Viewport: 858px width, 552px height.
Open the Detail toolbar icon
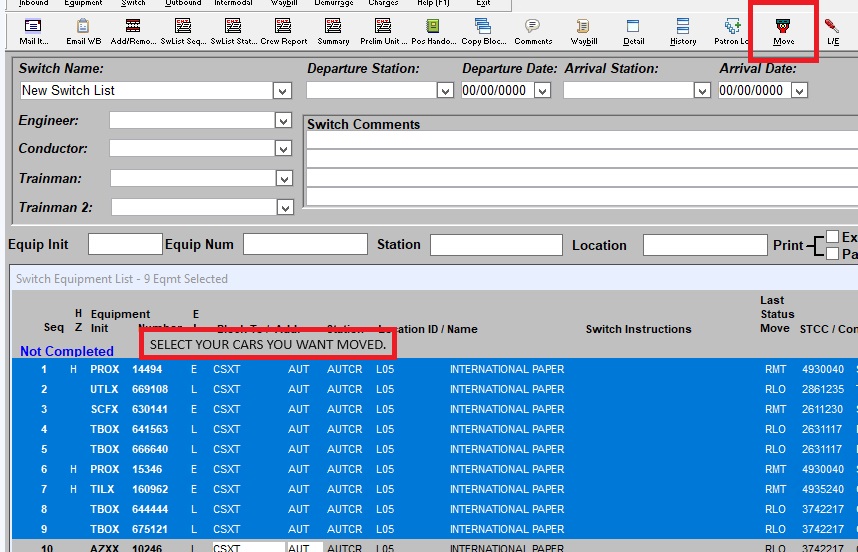[x=633, y=32]
